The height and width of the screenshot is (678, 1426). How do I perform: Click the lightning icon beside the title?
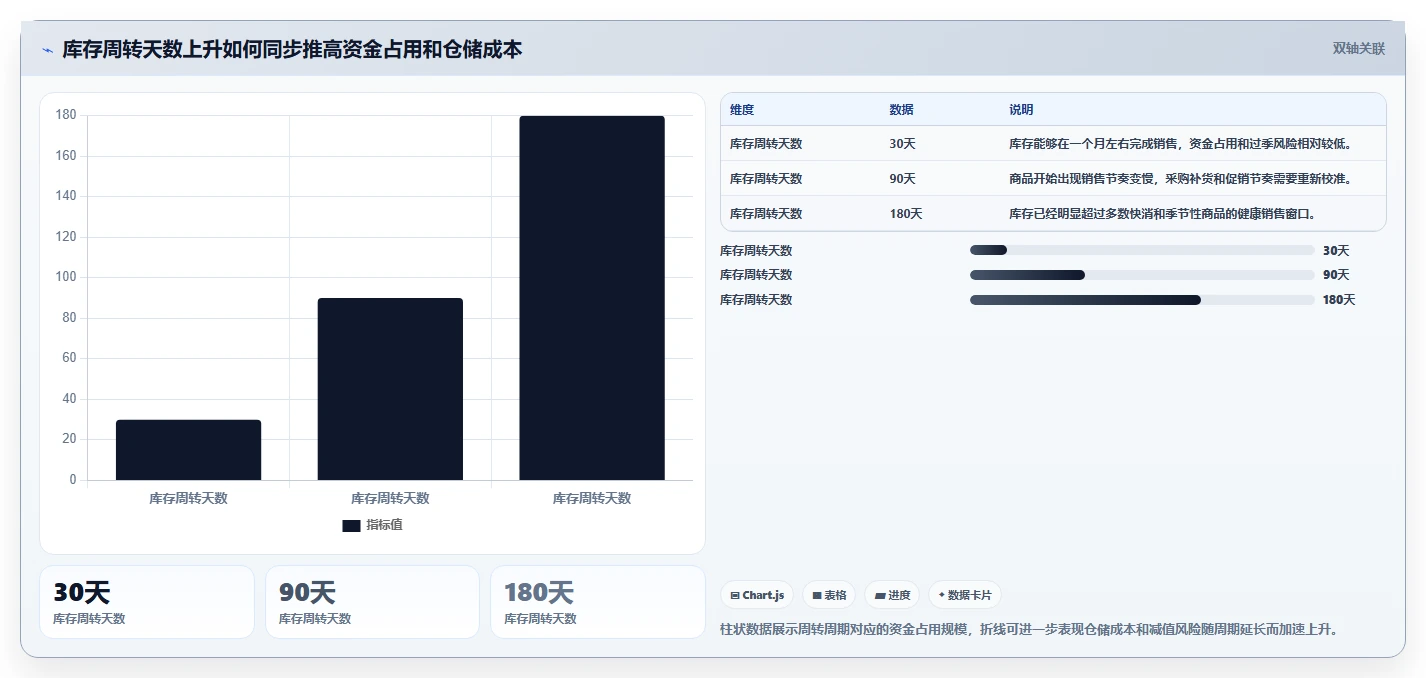pyautogui.click(x=47, y=50)
